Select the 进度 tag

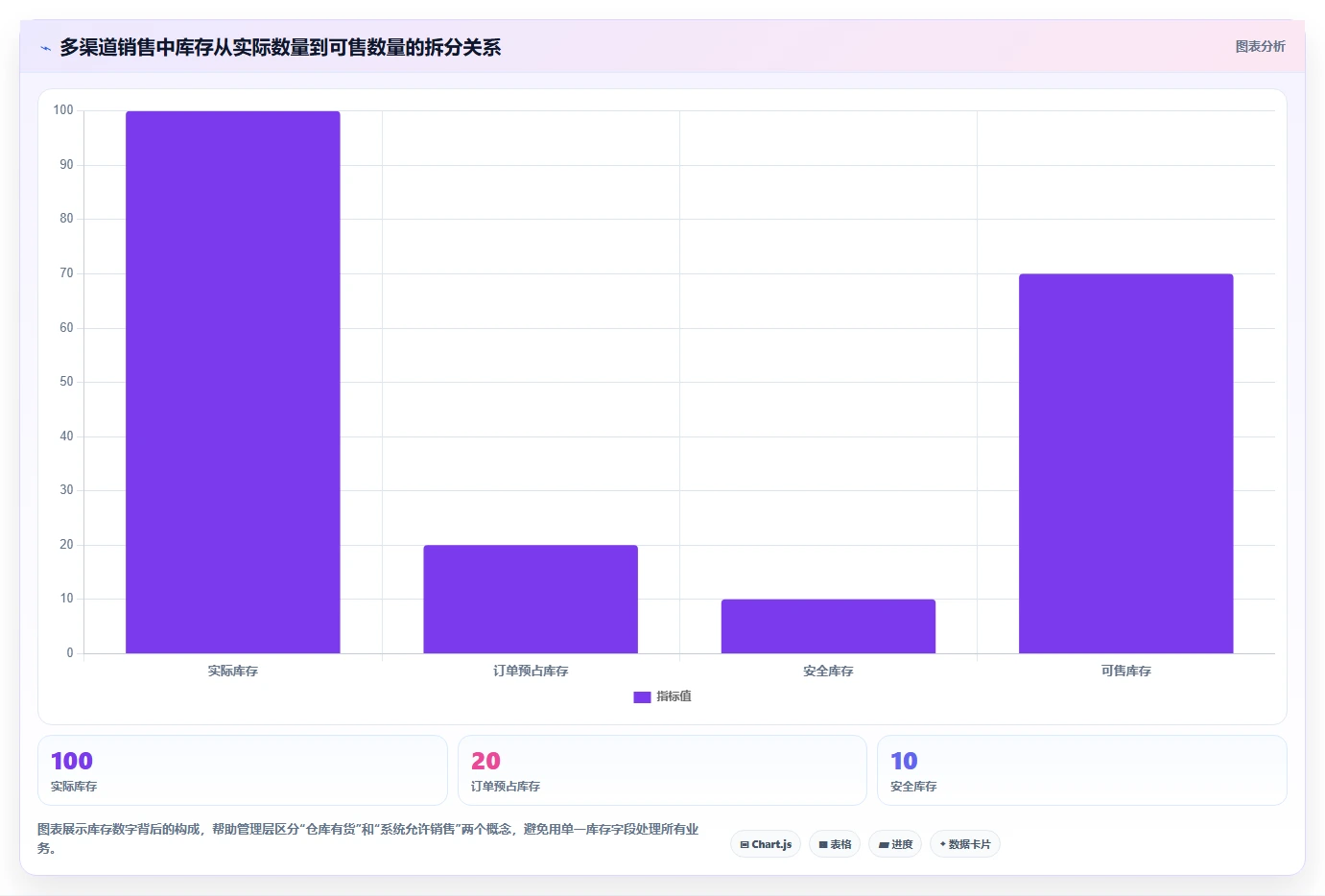click(895, 844)
